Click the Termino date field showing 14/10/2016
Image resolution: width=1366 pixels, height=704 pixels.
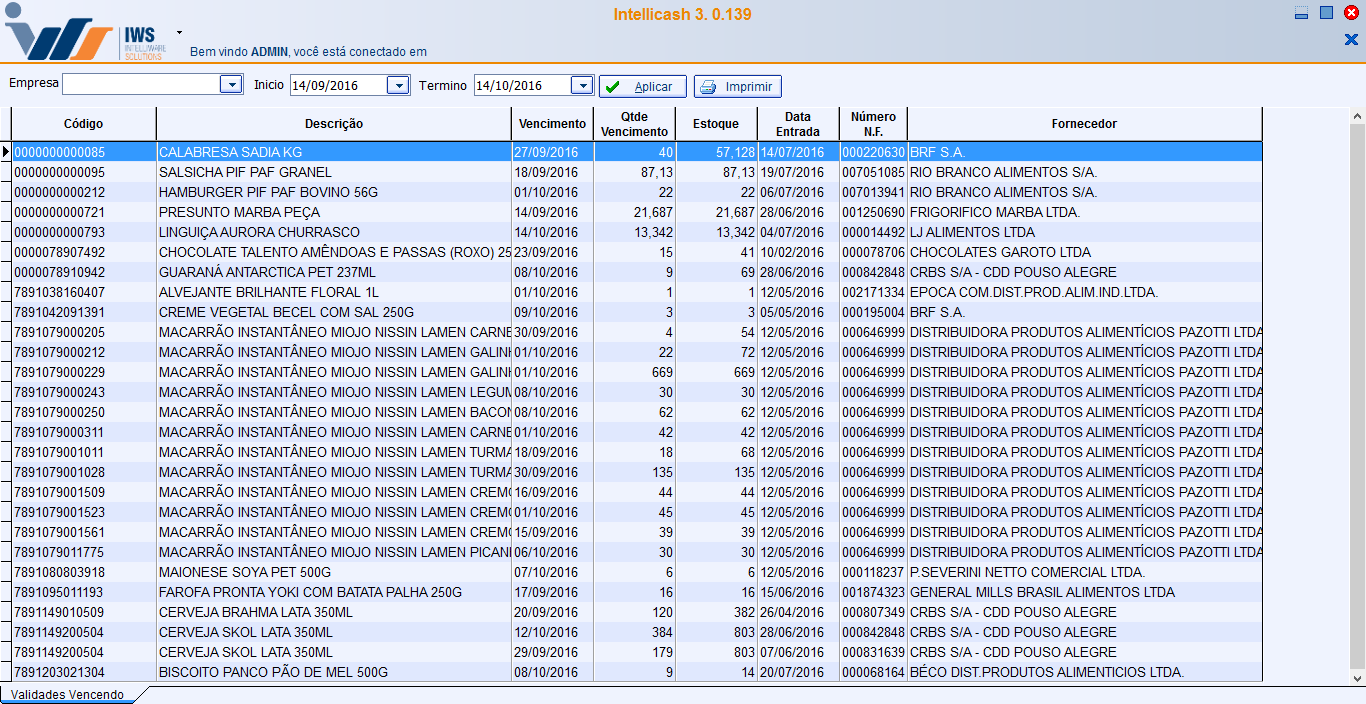click(x=522, y=85)
